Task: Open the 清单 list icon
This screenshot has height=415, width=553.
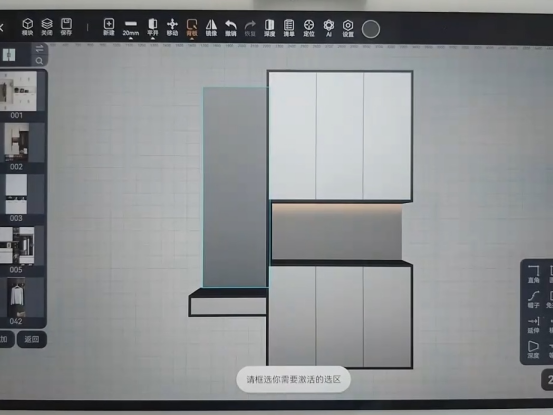Action: [x=289, y=28]
